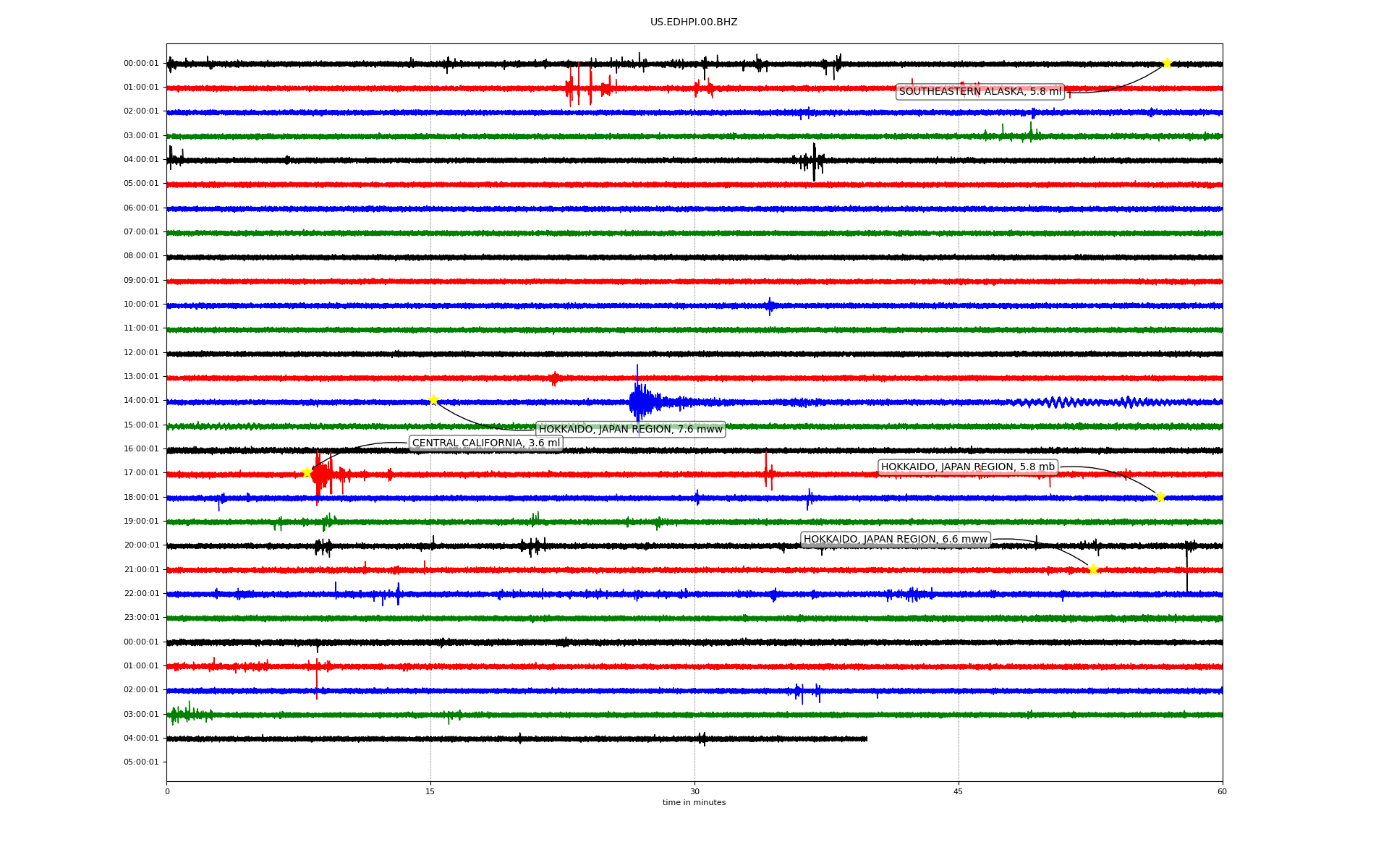Click the Hokkaido 7.6 mww star marker
The image size is (1389, 868).
[433, 400]
